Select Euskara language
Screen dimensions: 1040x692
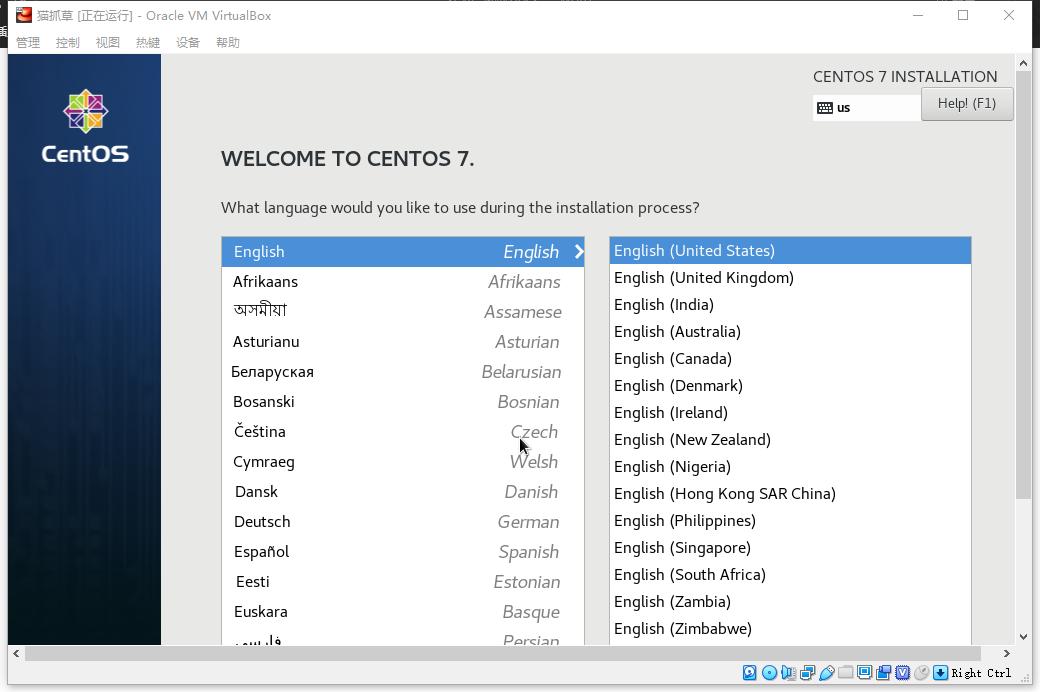coord(403,612)
